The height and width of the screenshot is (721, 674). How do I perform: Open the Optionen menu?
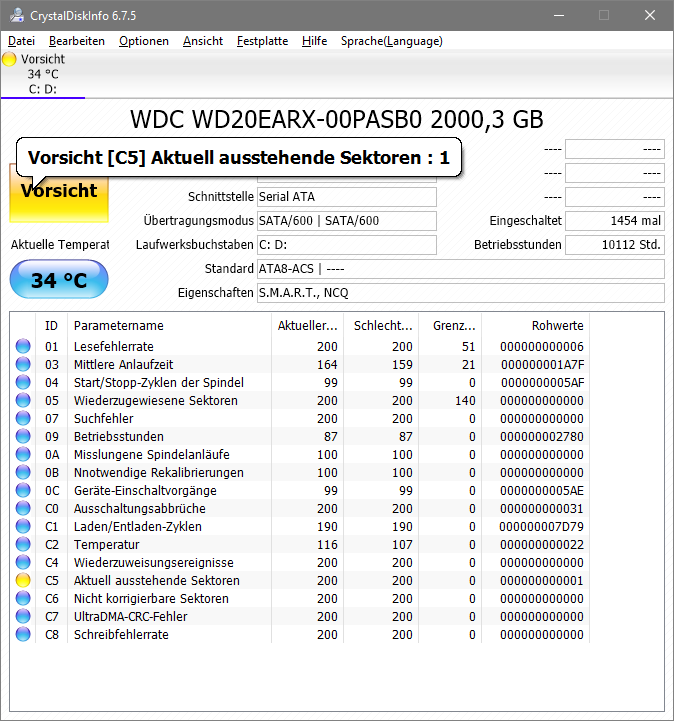tap(144, 41)
